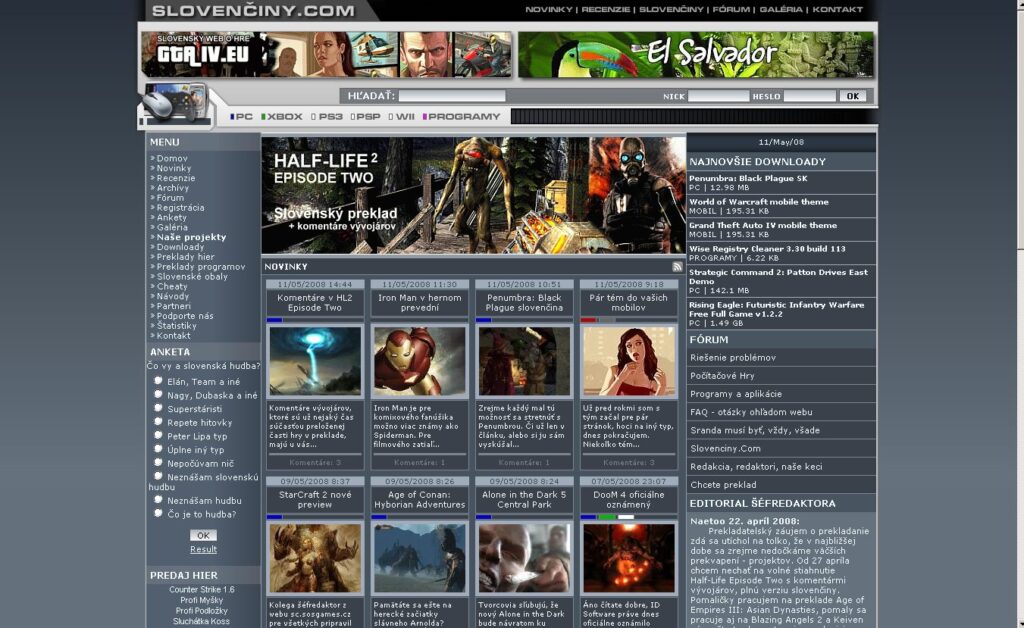Open the 'Age of Conan: Hyborian Adventures' headline
Screen dimensions: 1024x628
[x=419, y=499]
